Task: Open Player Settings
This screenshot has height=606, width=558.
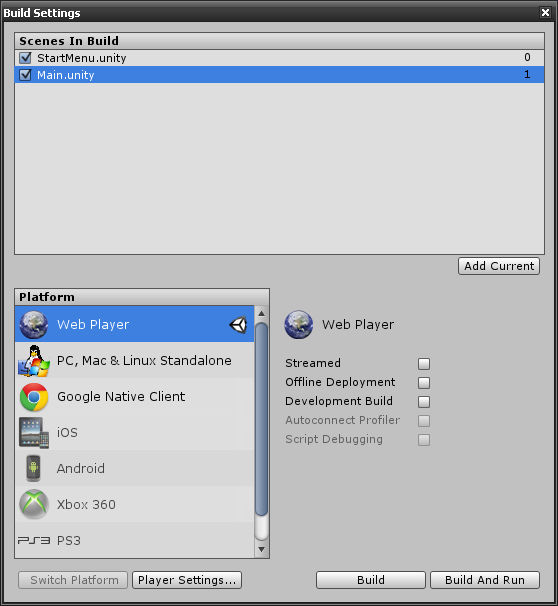Action: (187, 580)
